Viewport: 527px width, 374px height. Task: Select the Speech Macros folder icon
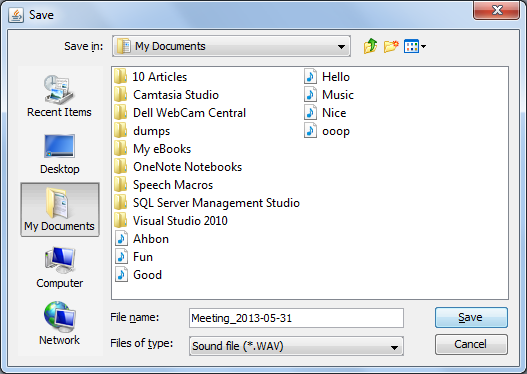pyautogui.click(x=120, y=185)
